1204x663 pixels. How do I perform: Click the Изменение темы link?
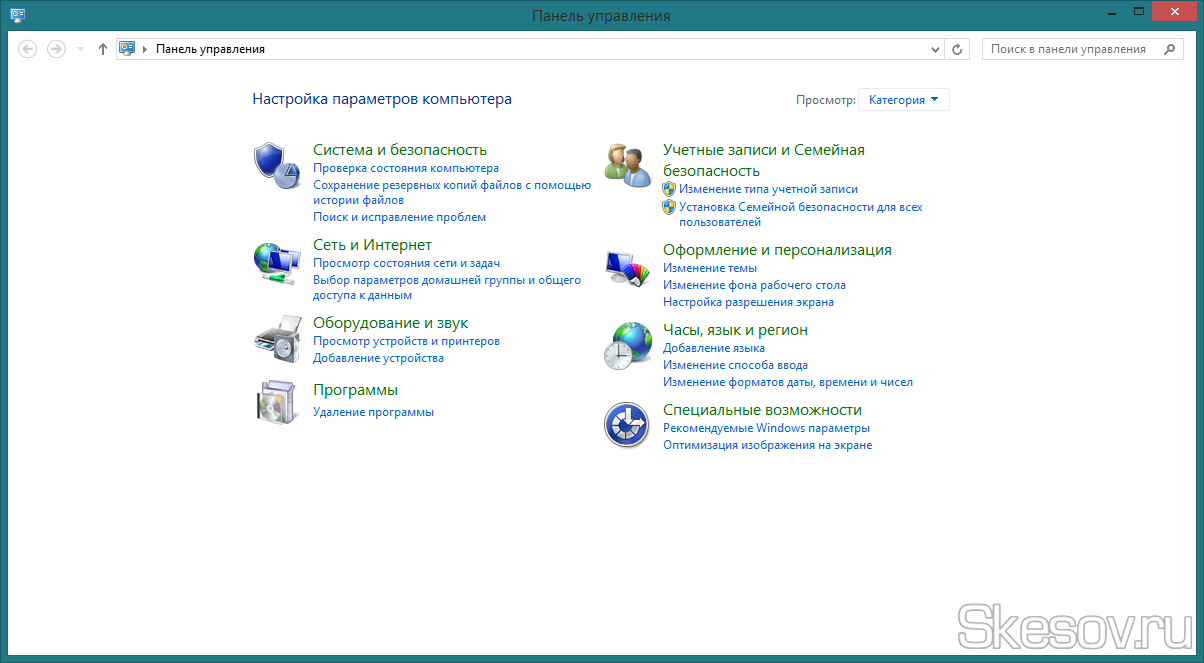709,268
